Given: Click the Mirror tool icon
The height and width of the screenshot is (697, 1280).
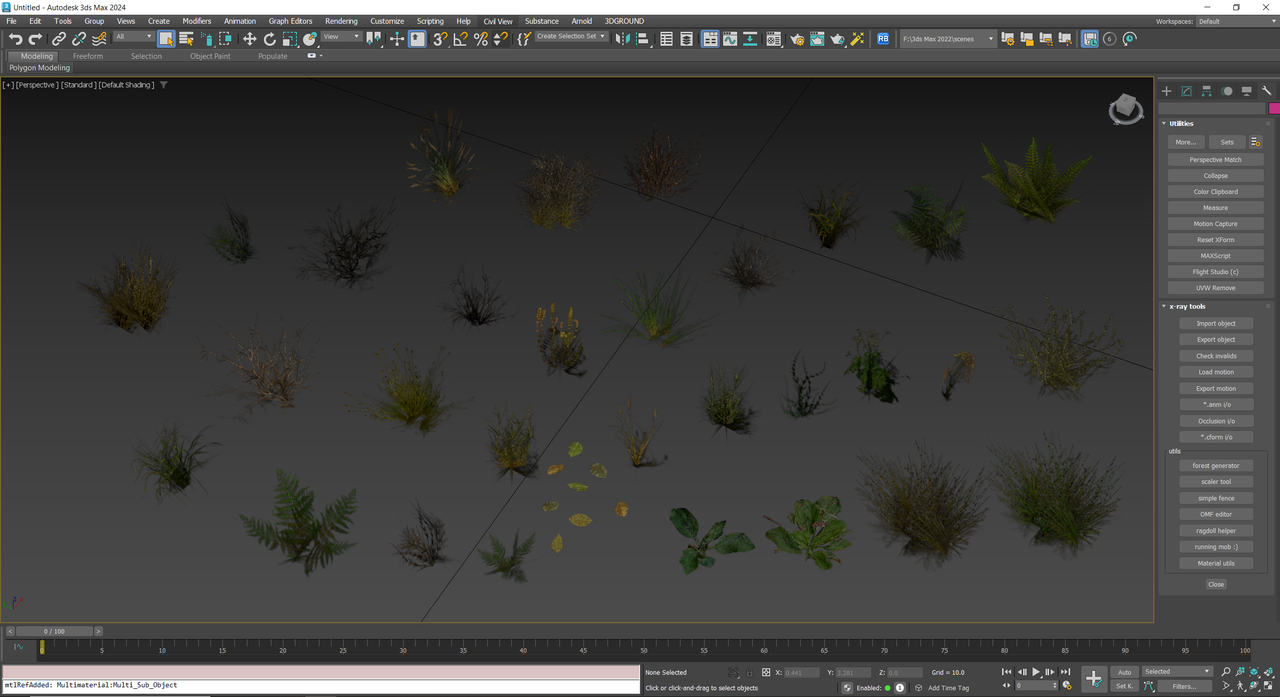Looking at the screenshot, I should [622, 39].
